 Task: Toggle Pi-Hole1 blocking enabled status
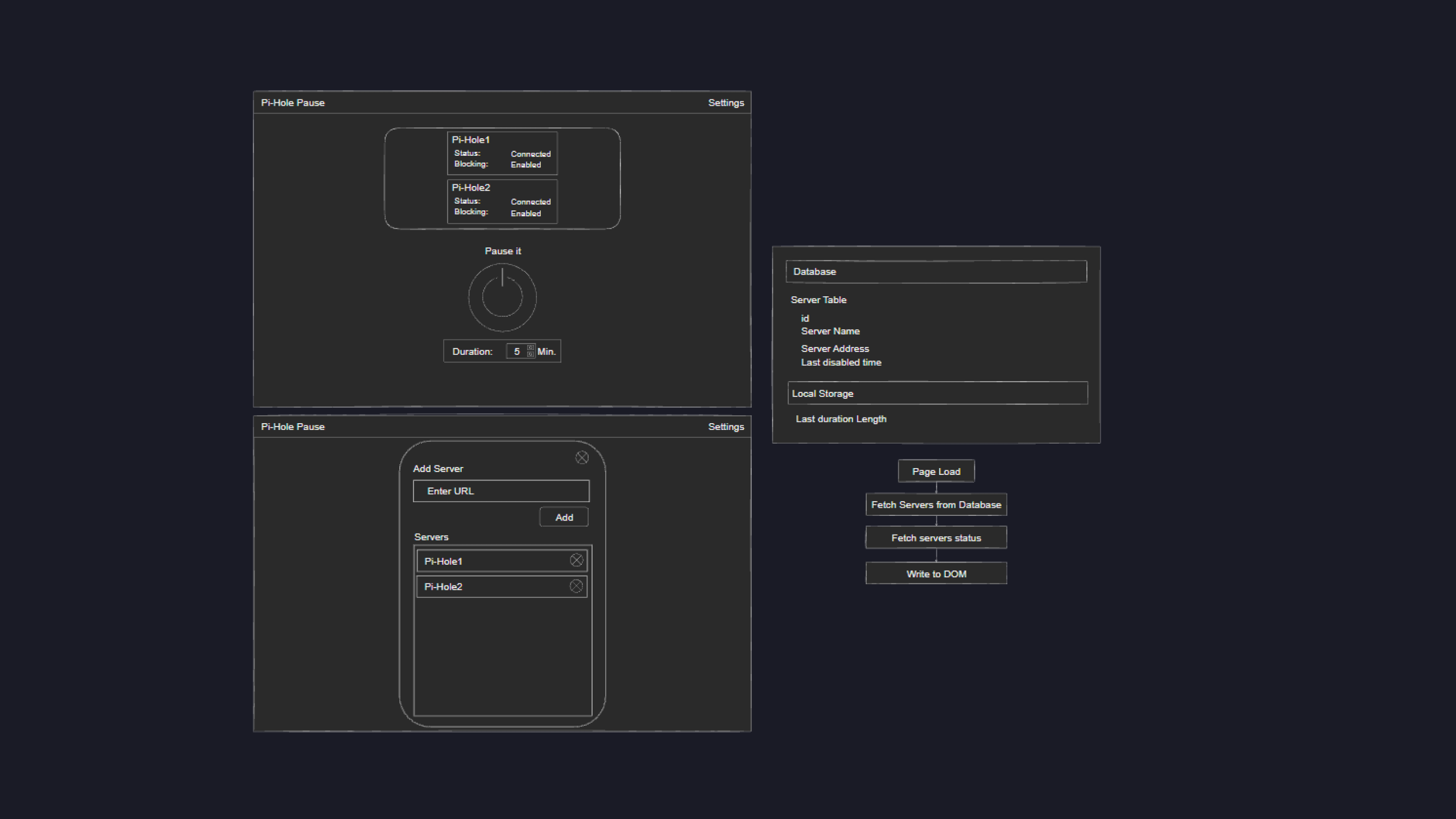(x=525, y=164)
